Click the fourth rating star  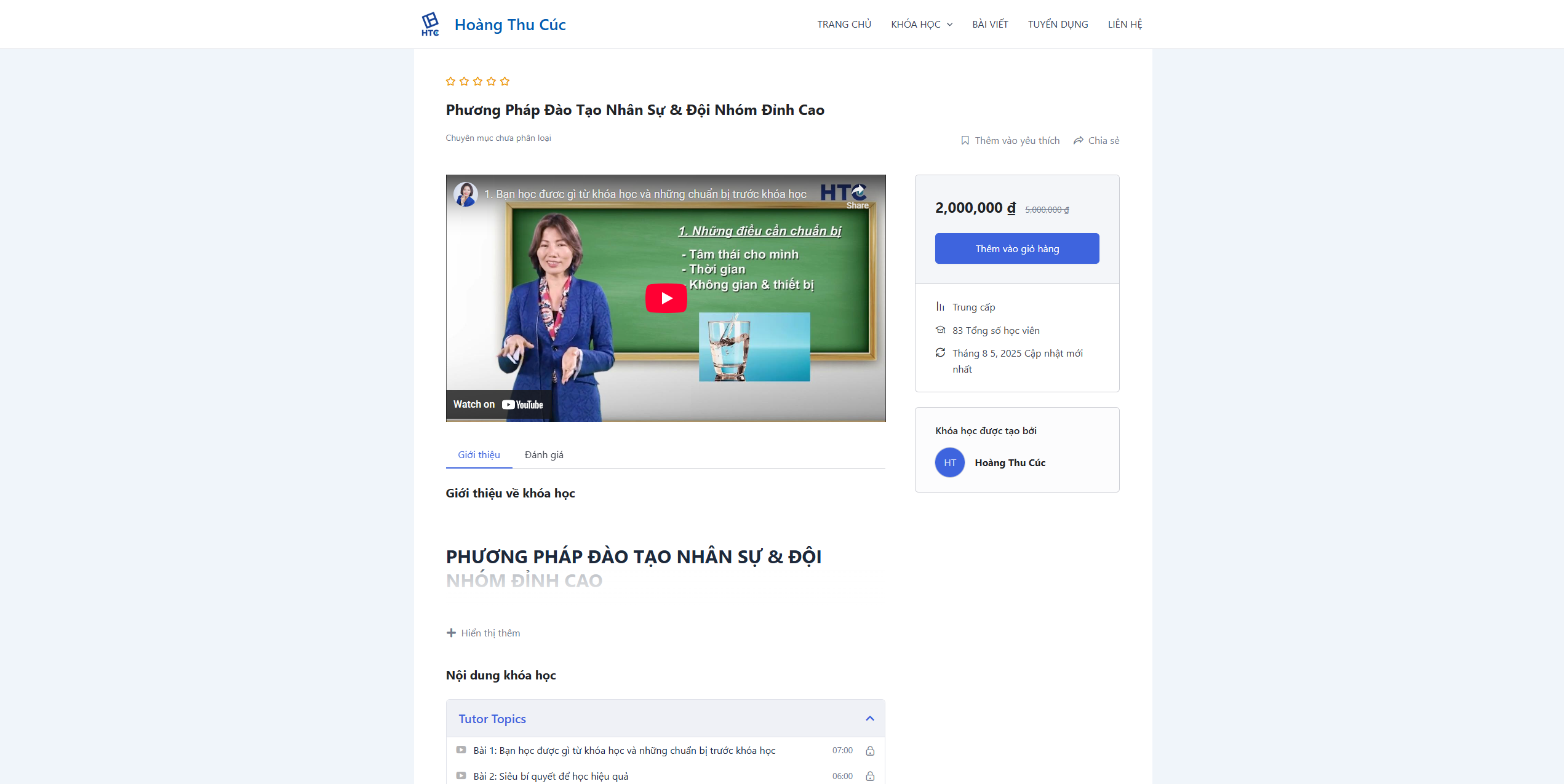[x=491, y=81]
